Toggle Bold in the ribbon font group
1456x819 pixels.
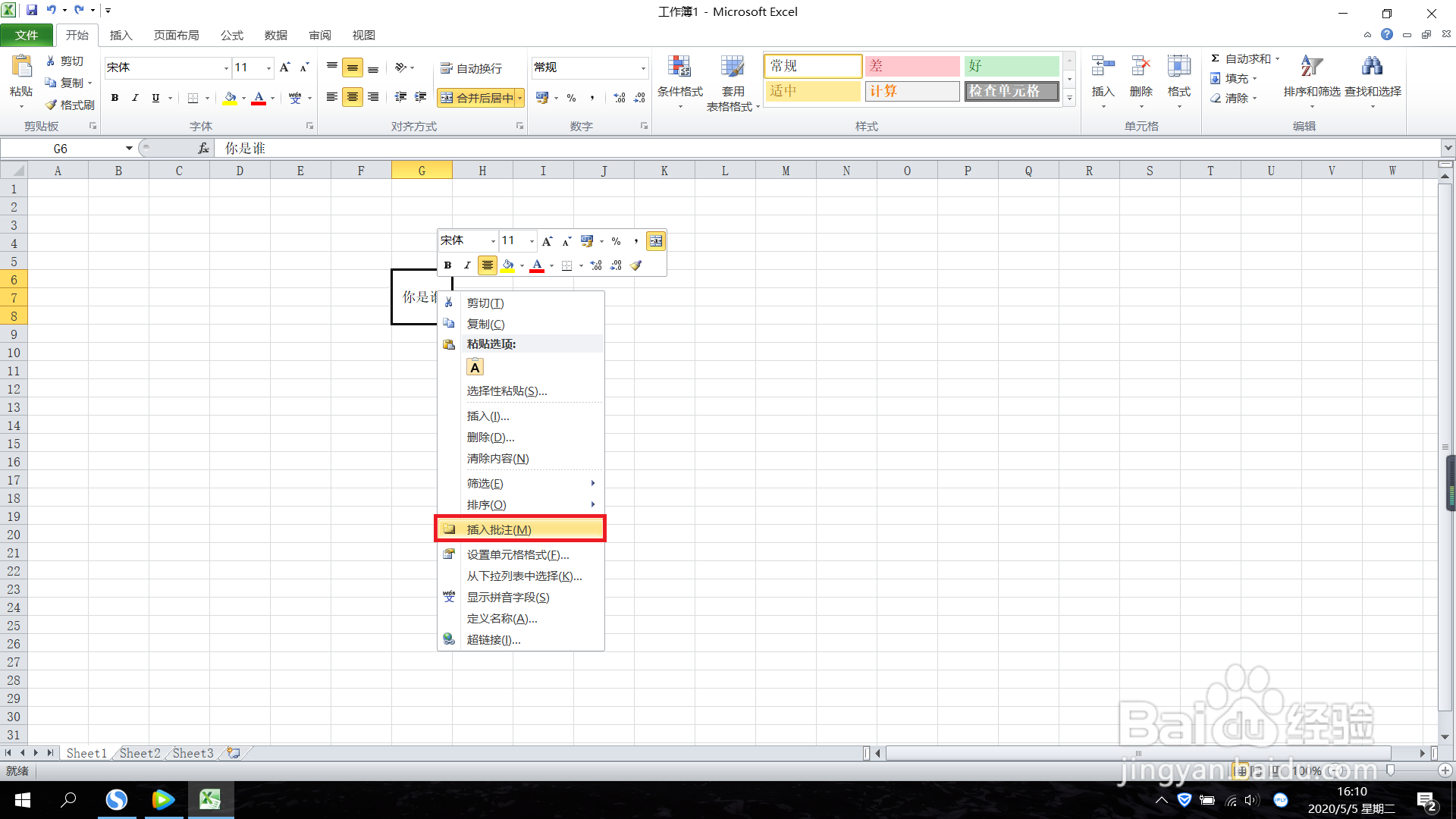click(115, 98)
